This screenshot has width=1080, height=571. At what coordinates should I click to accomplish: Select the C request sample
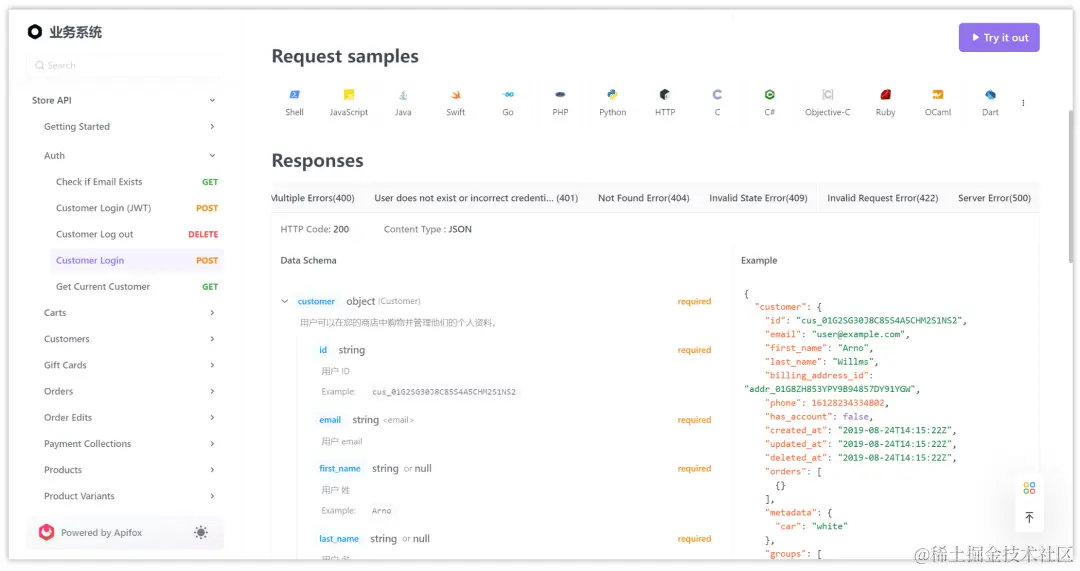(717, 102)
